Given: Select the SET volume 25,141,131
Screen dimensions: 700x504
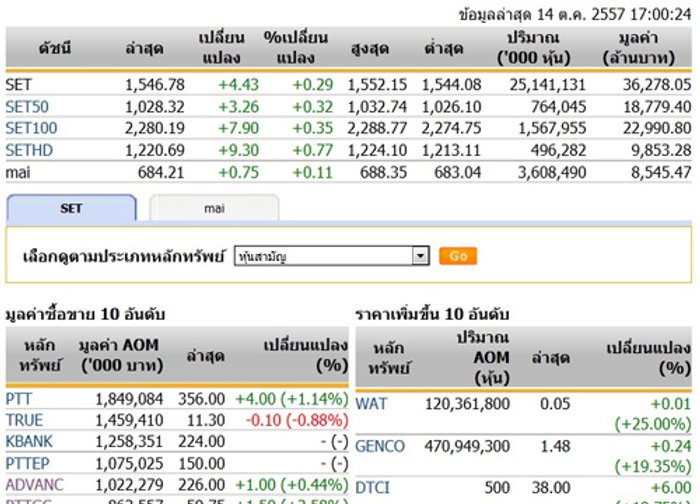Looking at the screenshot, I should click(x=548, y=84).
